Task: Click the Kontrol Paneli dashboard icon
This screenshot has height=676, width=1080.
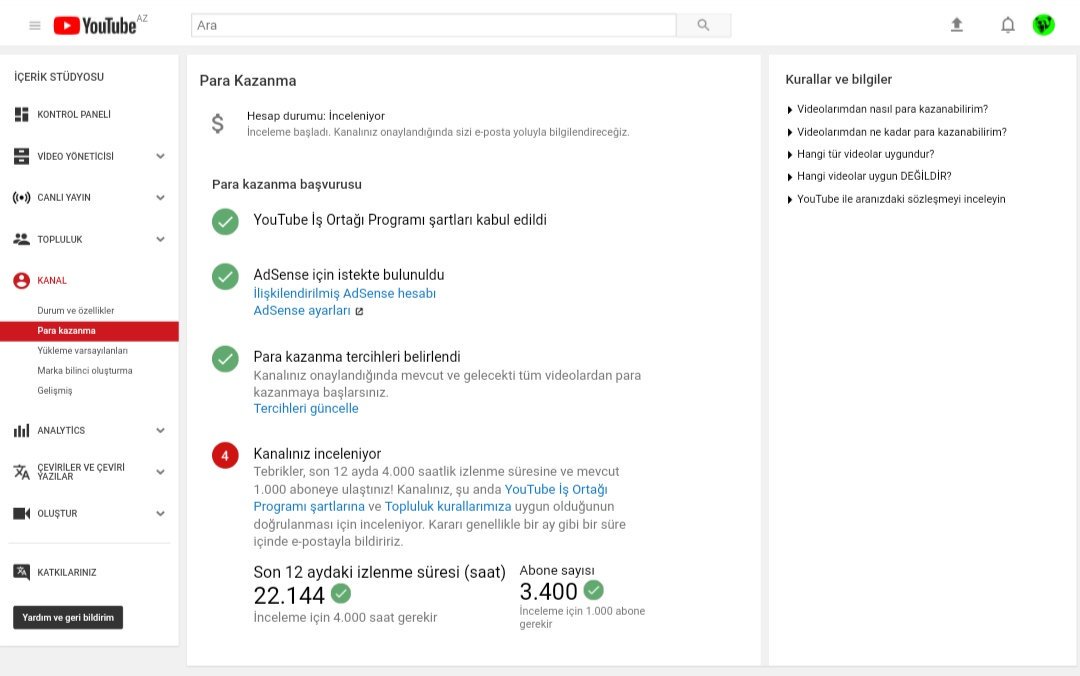Action: [21, 114]
